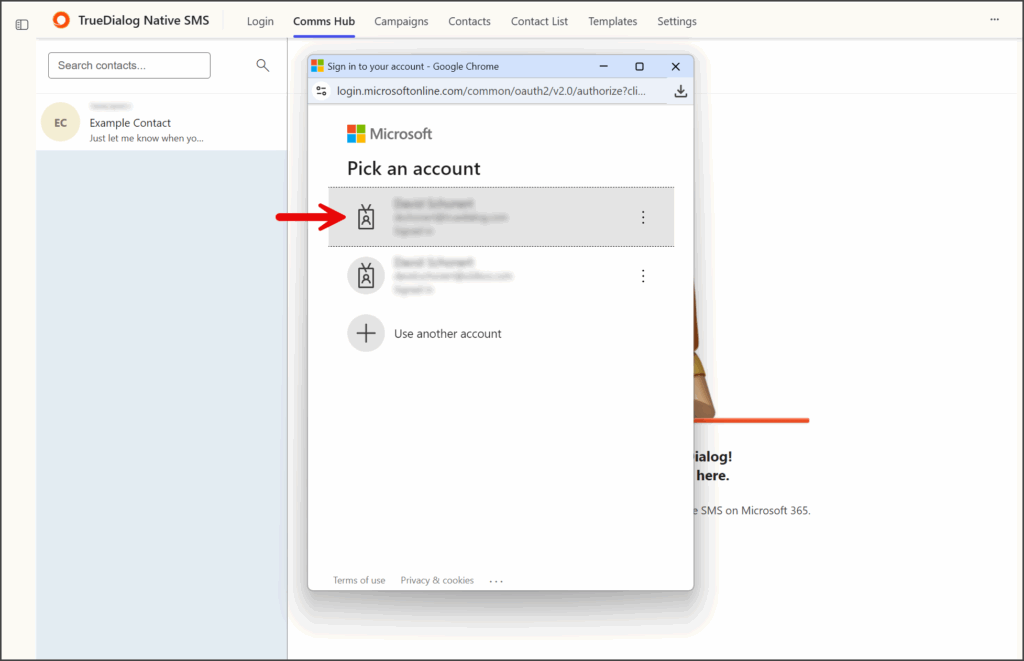1024x661 pixels.
Task: Select the second account badge icon
Action: pyautogui.click(x=366, y=276)
